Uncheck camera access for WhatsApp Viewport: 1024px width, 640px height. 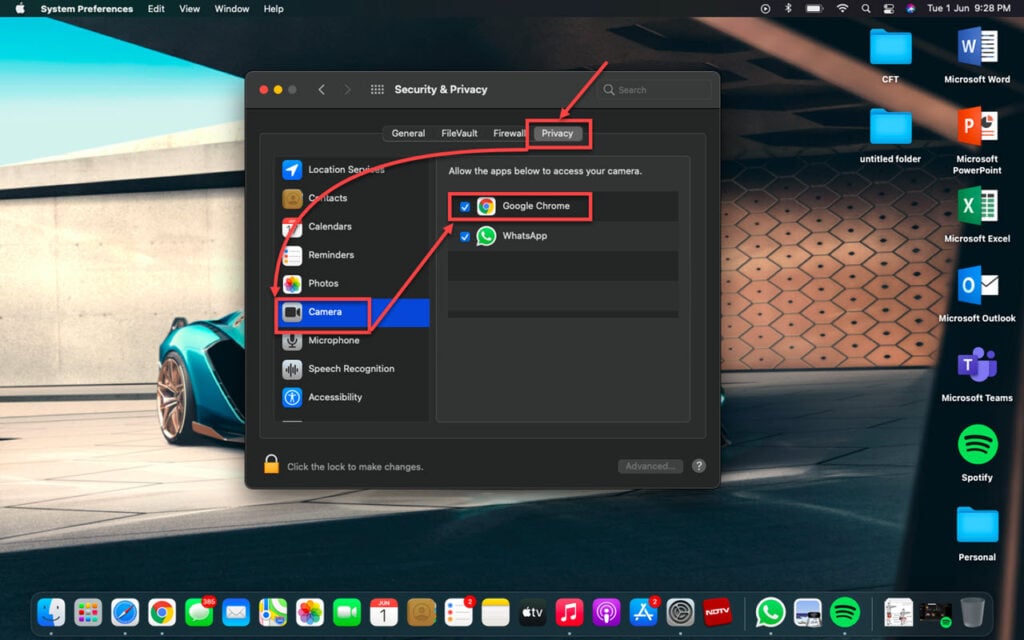[x=465, y=236]
